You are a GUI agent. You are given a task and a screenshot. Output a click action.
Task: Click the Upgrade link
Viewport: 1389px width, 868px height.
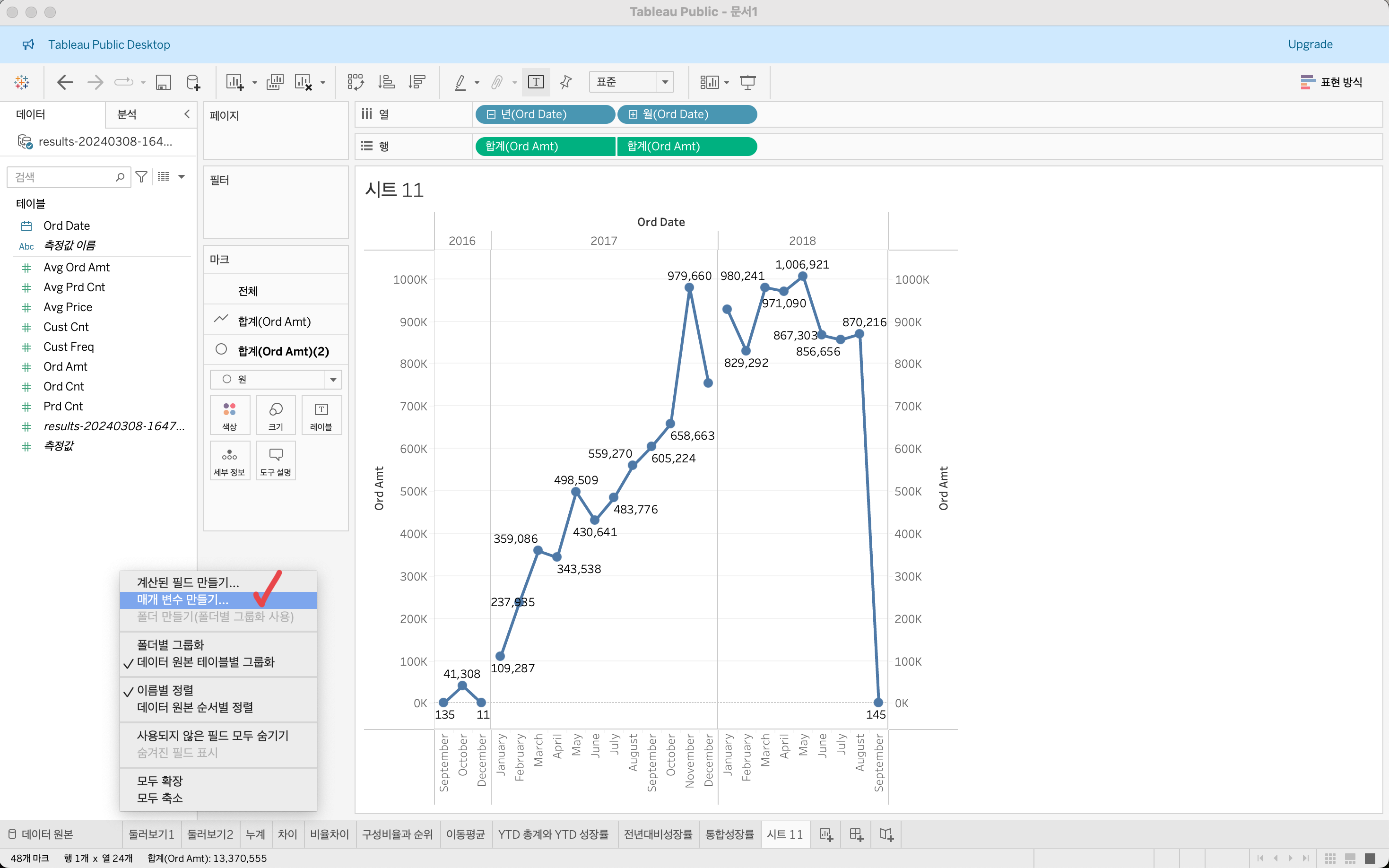click(1310, 44)
